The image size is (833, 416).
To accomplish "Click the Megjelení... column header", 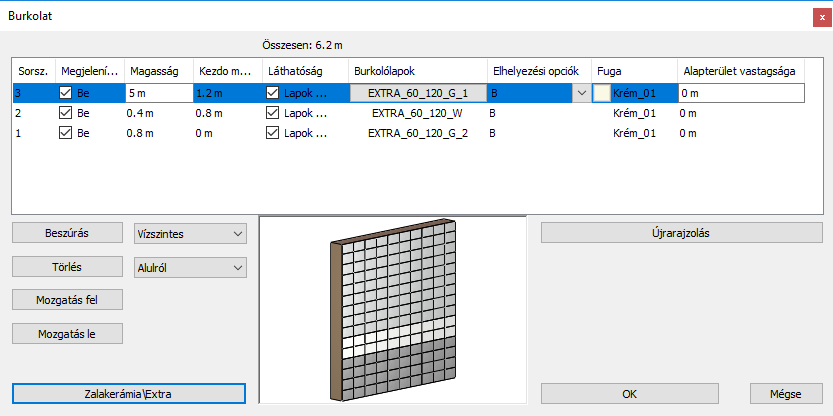I will point(90,71).
